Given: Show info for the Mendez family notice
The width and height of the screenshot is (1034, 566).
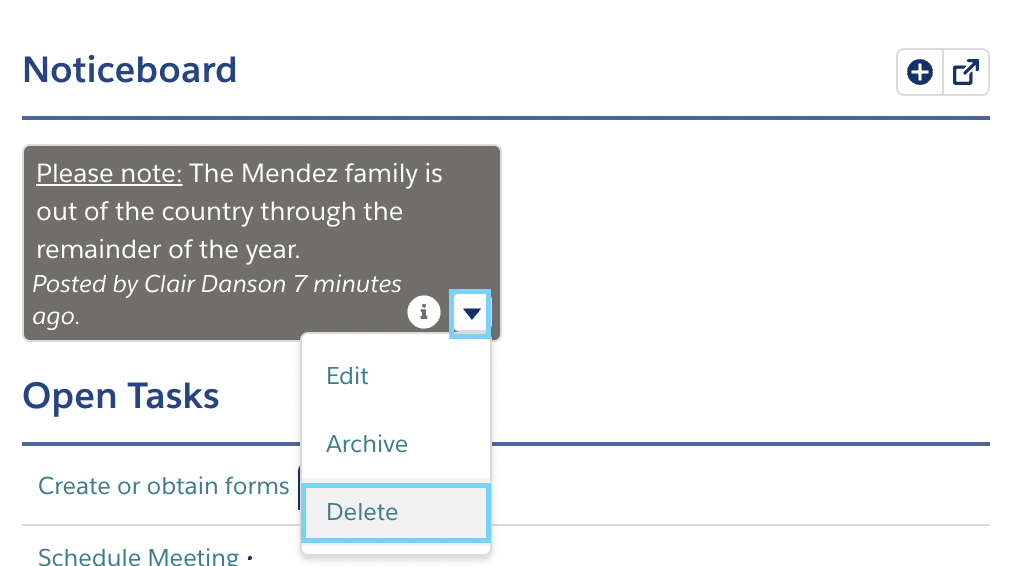Looking at the screenshot, I should pos(423,311).
